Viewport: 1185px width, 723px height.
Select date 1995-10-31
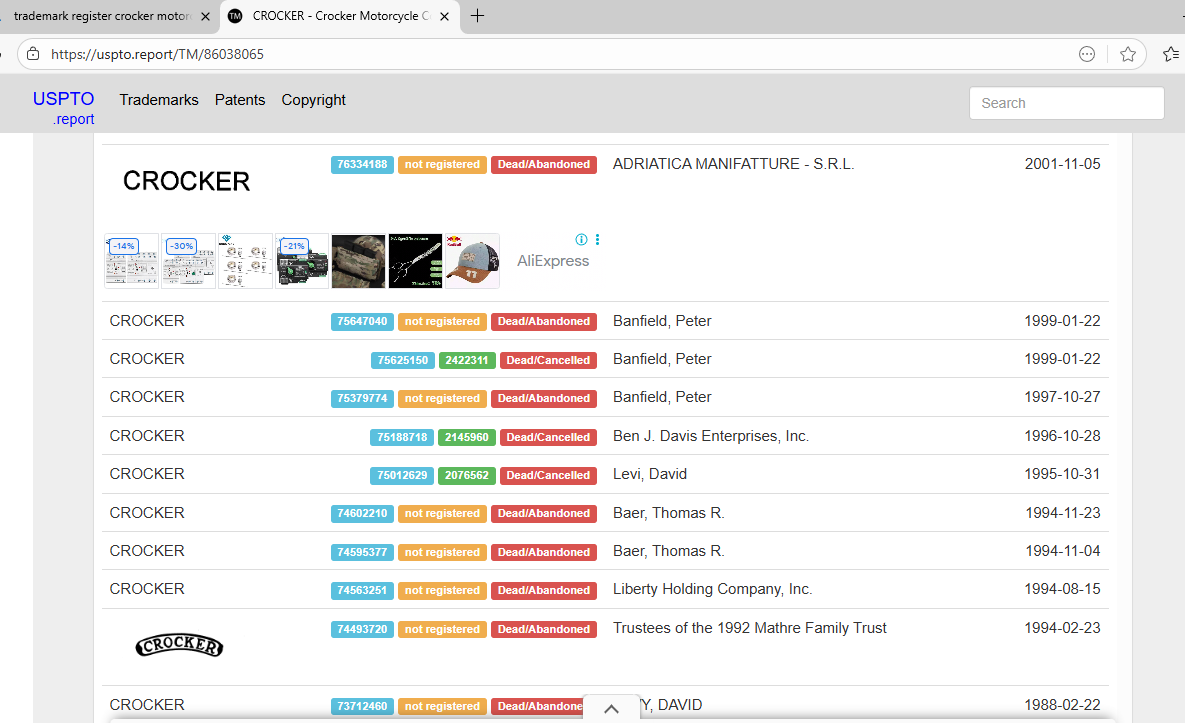pyautogui.click(x=1062, y=474)
